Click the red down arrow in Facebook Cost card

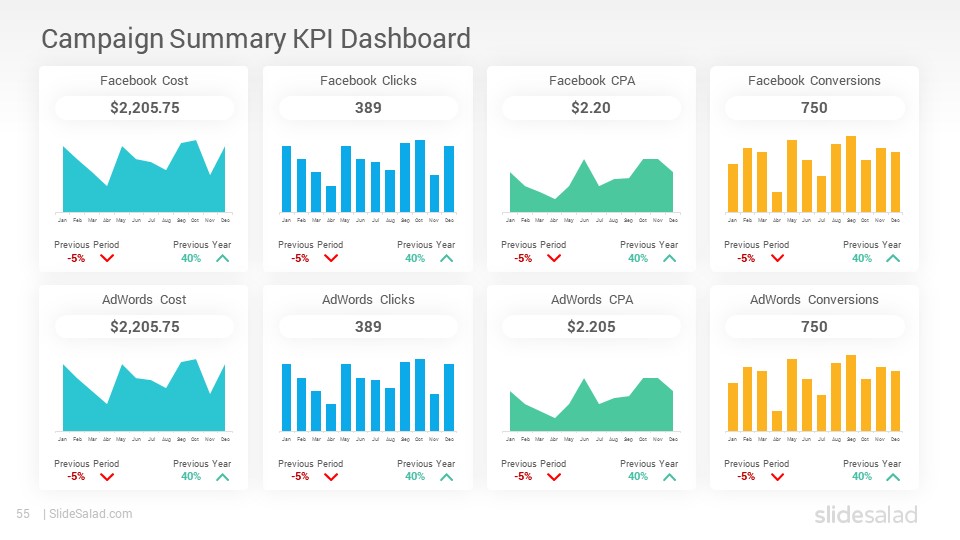point(107,258)
